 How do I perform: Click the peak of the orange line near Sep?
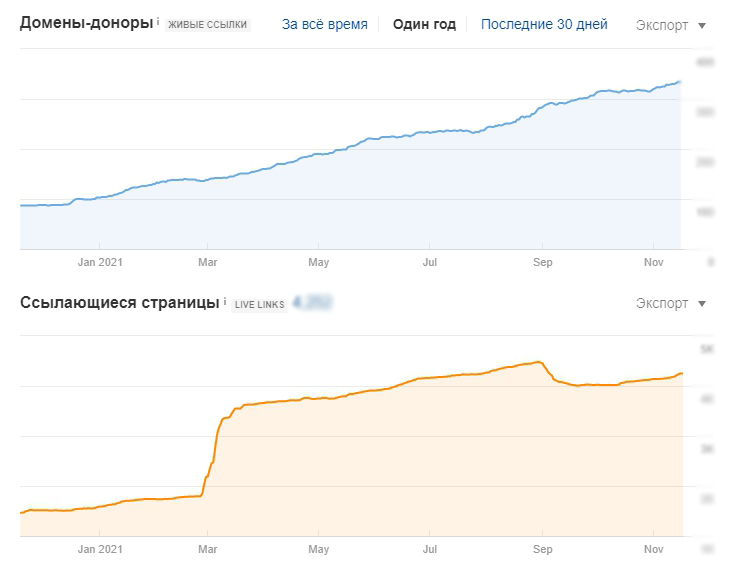pos(539,362)
